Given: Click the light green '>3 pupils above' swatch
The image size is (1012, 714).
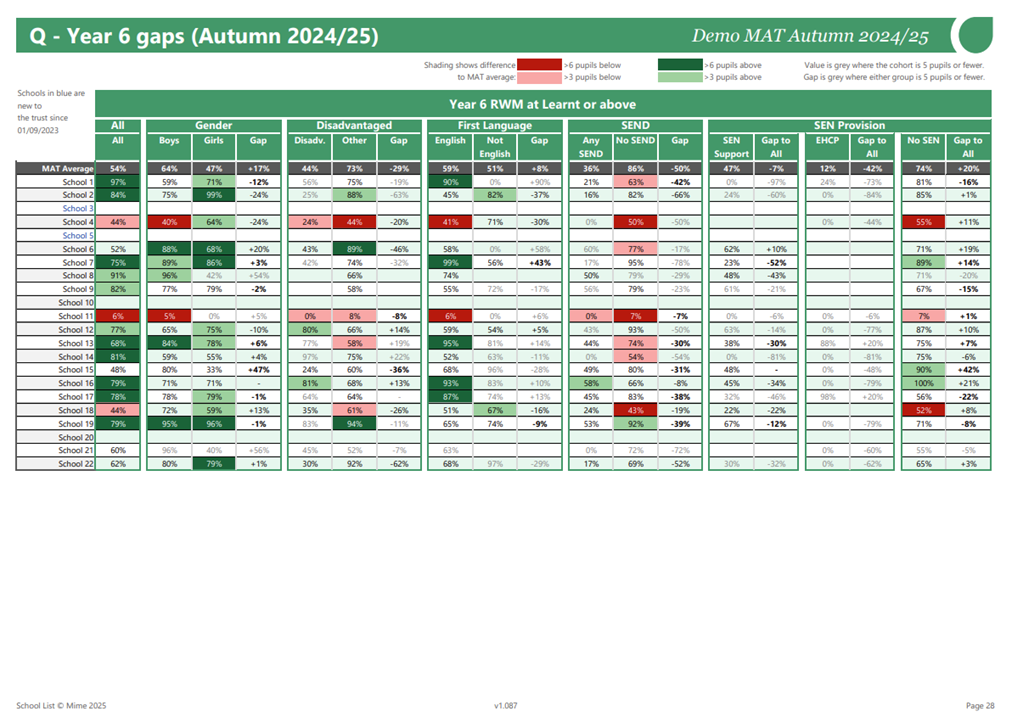Looking at the screenshot, I should pos(680,77).
